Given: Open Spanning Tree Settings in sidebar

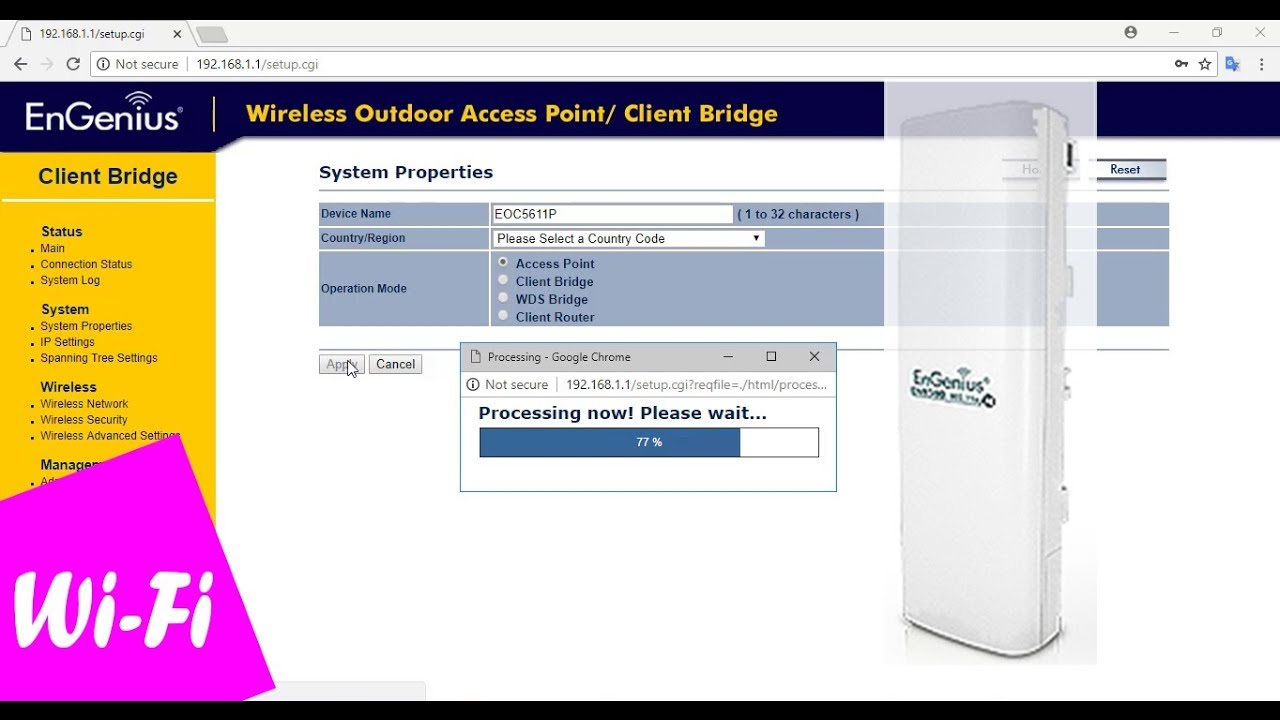Looking at the screenshot, I should tap(99, 358).
